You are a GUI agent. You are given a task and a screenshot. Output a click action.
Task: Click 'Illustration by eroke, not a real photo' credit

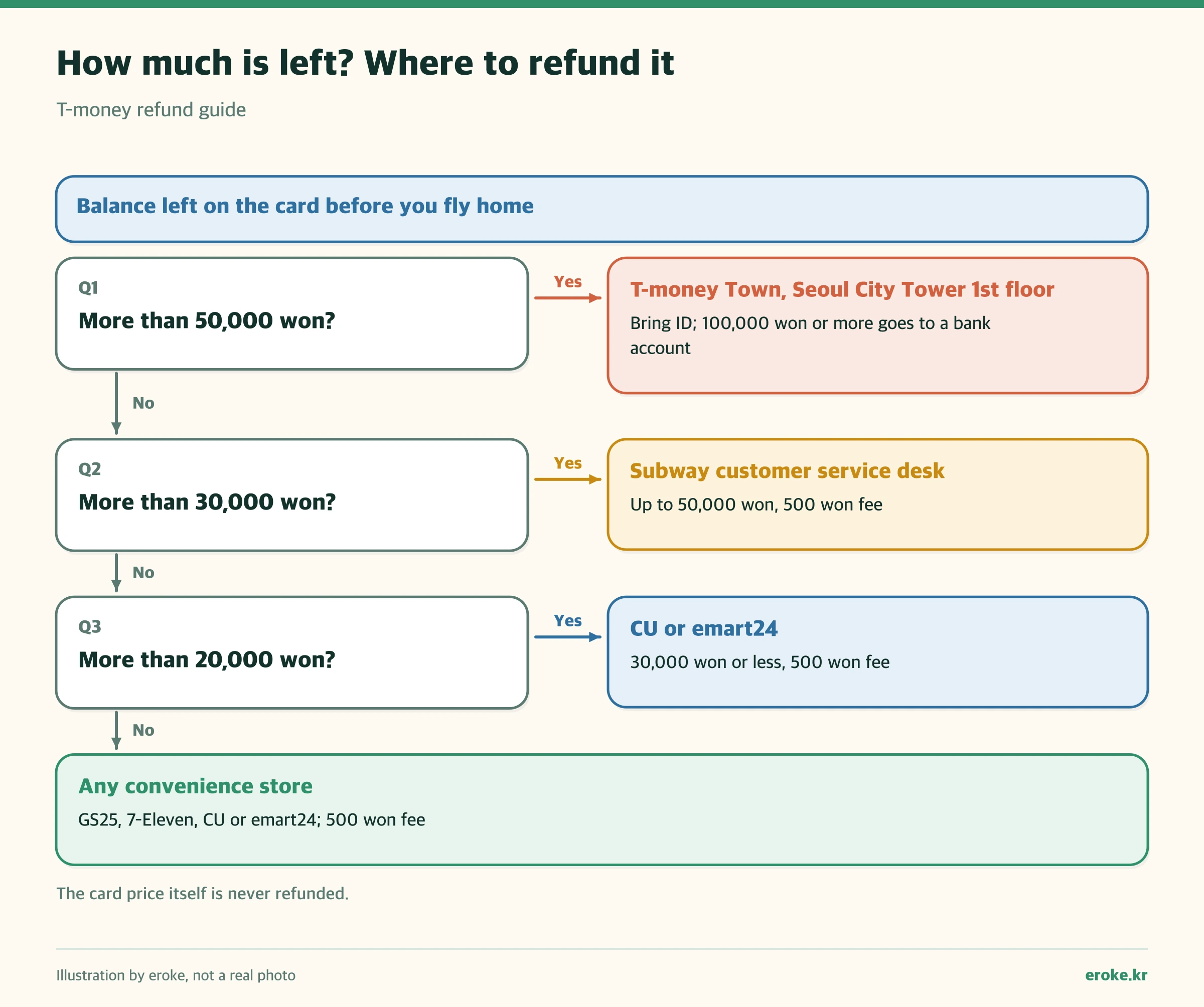click(x=176, y=975)
